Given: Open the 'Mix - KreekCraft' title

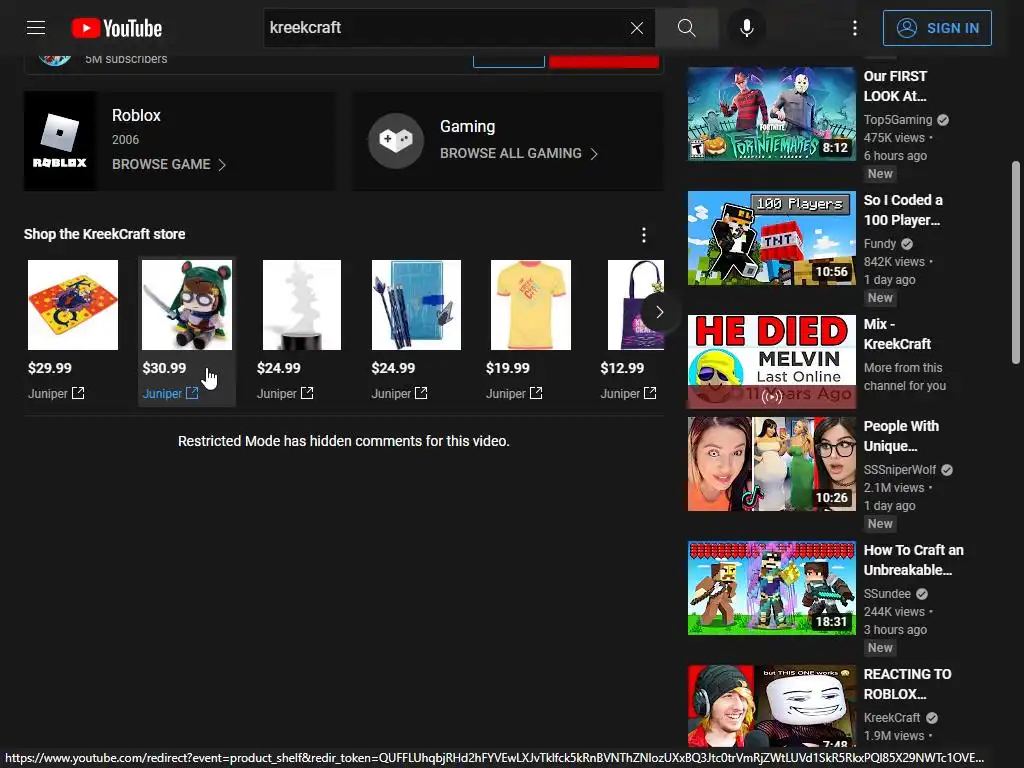Looking at the screenshot, I should 897,334.
